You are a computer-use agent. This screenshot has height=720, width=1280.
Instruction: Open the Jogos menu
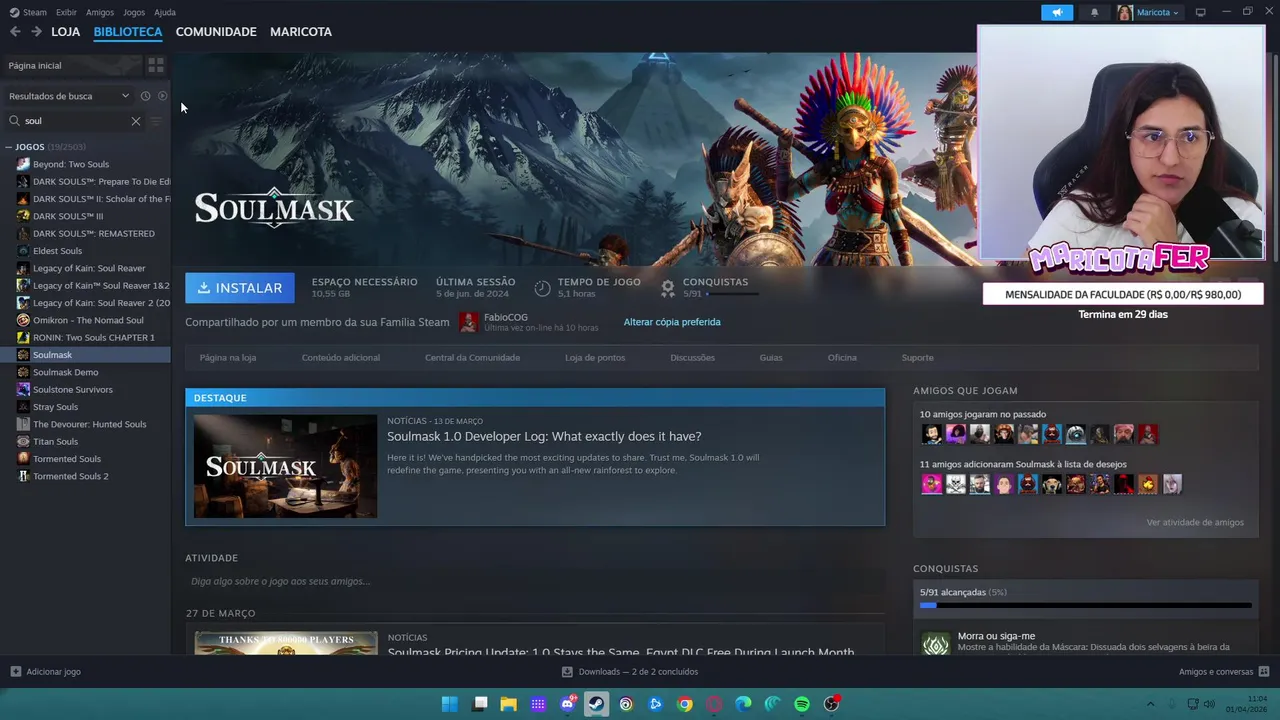tap(134, 12)
